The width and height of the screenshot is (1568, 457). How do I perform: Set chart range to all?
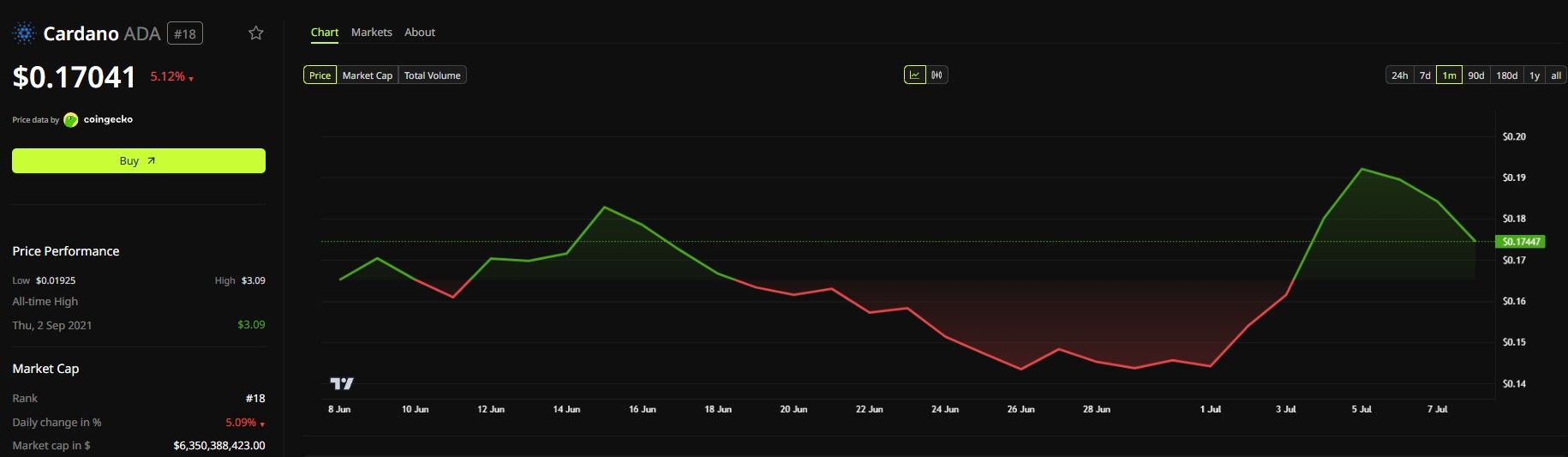tap(1556, 75)
